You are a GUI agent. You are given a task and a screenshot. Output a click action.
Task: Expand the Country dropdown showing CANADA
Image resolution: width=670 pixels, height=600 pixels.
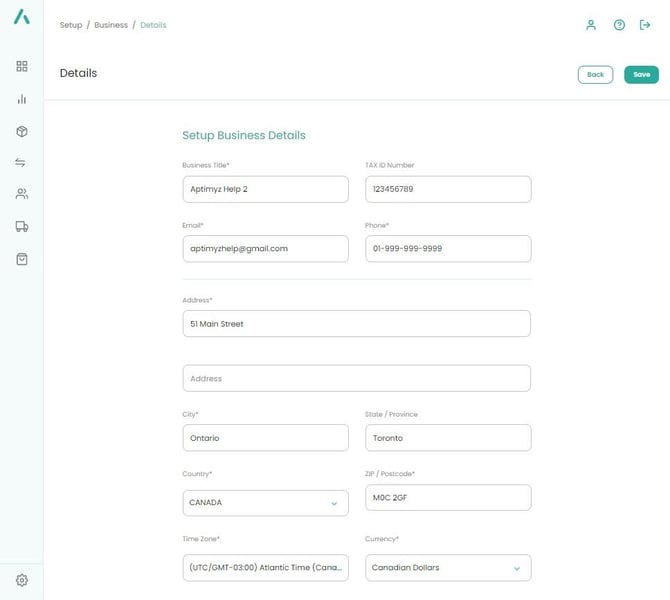click(265, 503)
